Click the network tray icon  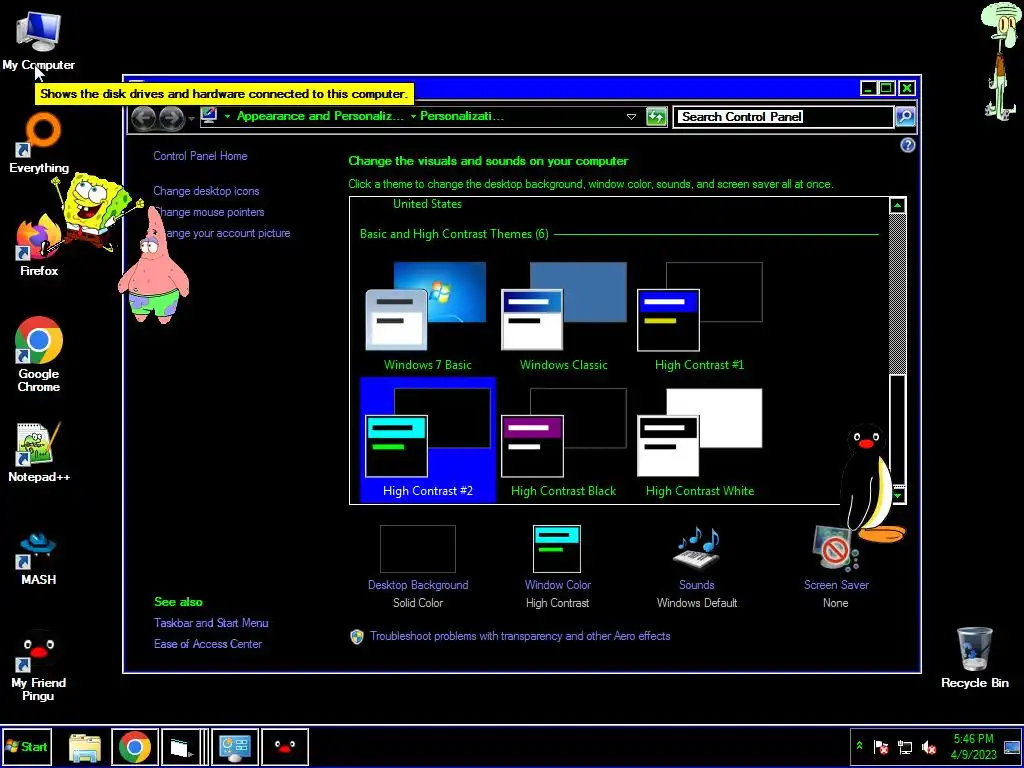pyautogui.click(x=904, y=746)
